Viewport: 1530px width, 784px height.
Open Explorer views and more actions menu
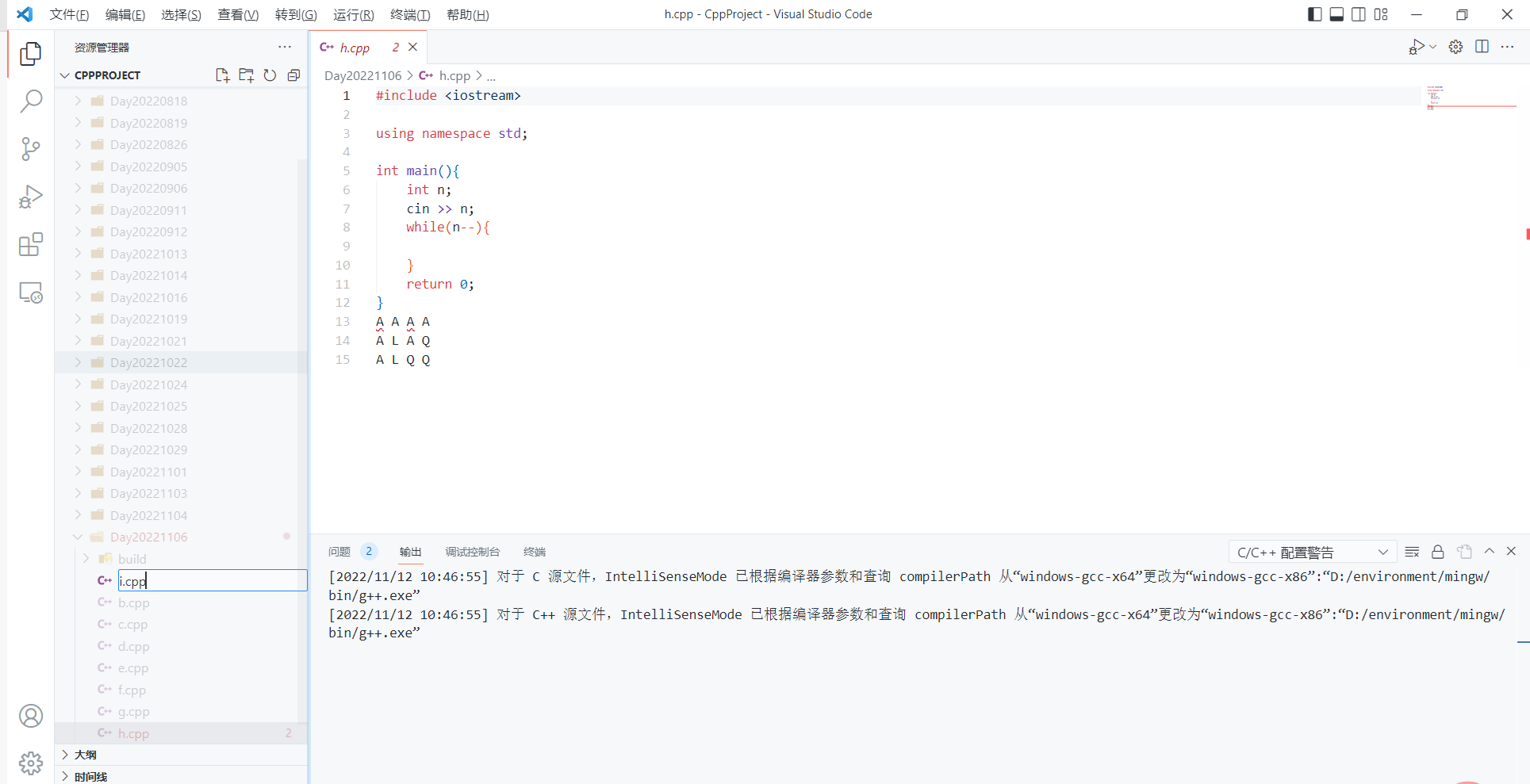click(x=285, y=47)
